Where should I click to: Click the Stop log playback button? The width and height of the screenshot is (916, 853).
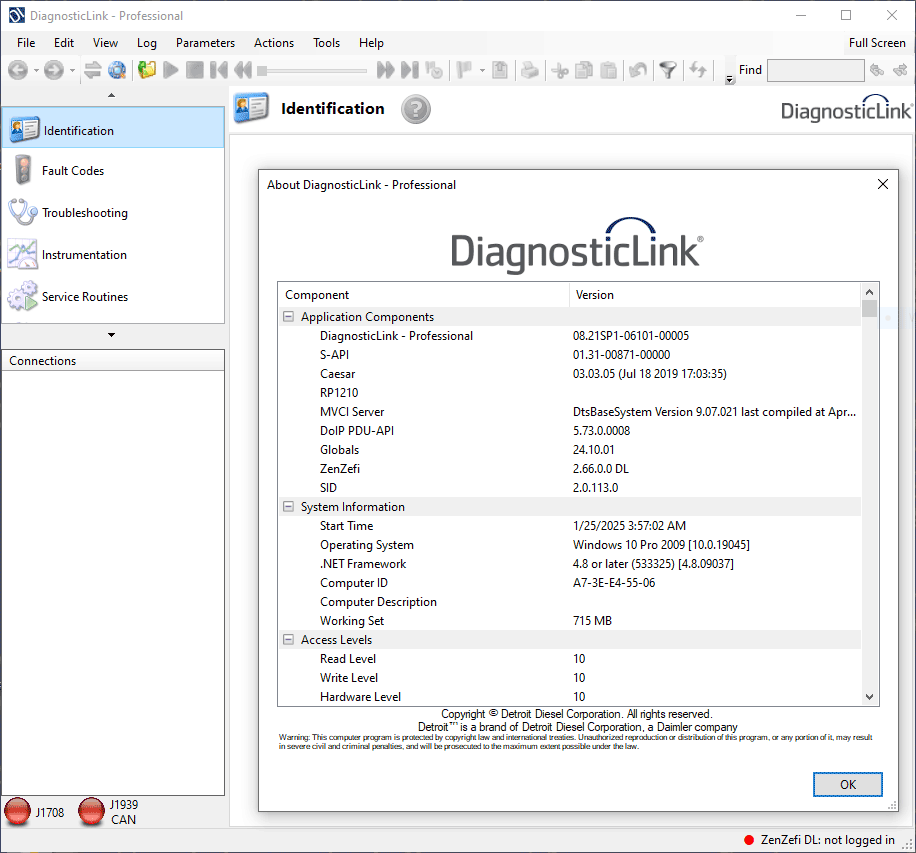[x=195, y=70]
